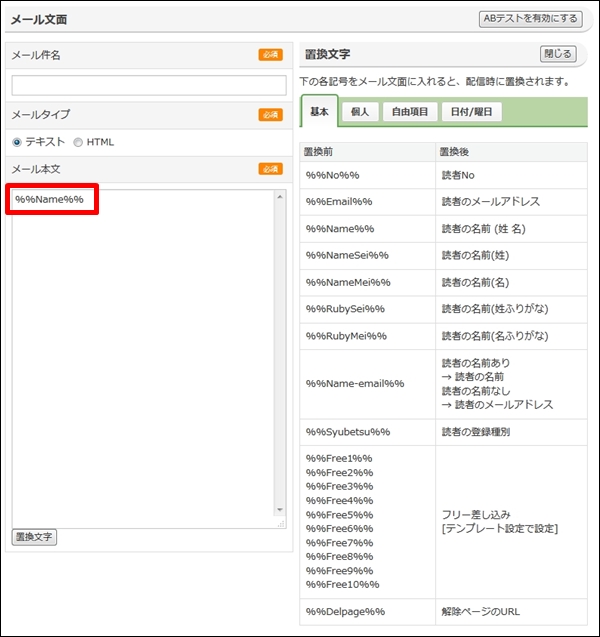Click the %%Free8%% entry

pos(340,557)
